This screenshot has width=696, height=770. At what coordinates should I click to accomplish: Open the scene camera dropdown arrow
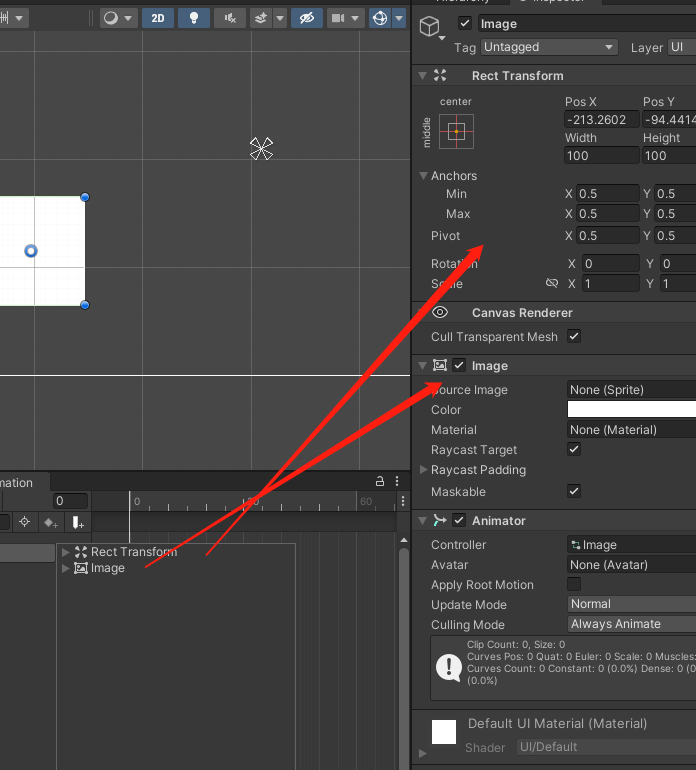pyautogui.click(x=356, y=18)
